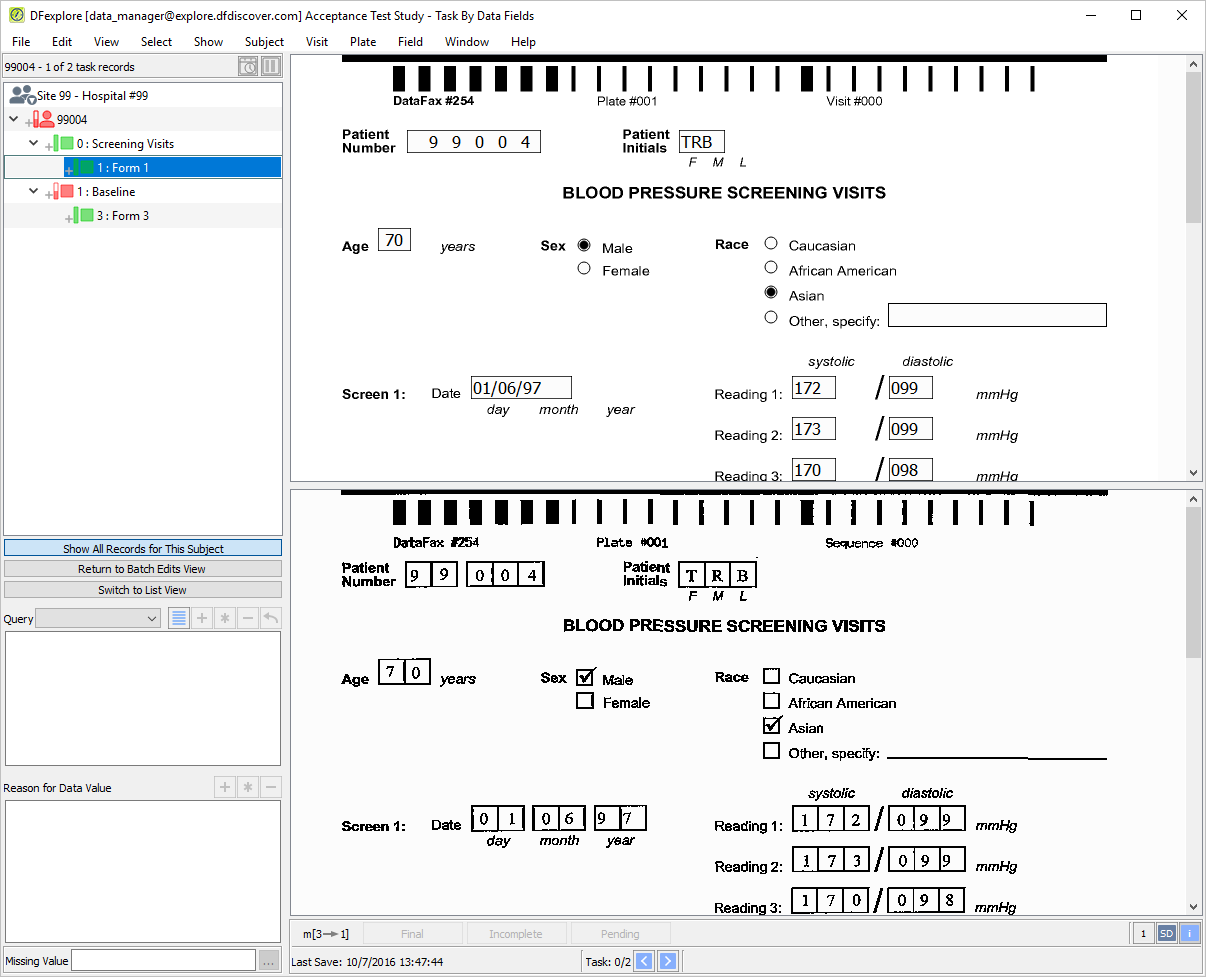Collapse the Screening Visits tree node
The height and width of the screenshot is (977, 1206).
[x=33, y=143]
